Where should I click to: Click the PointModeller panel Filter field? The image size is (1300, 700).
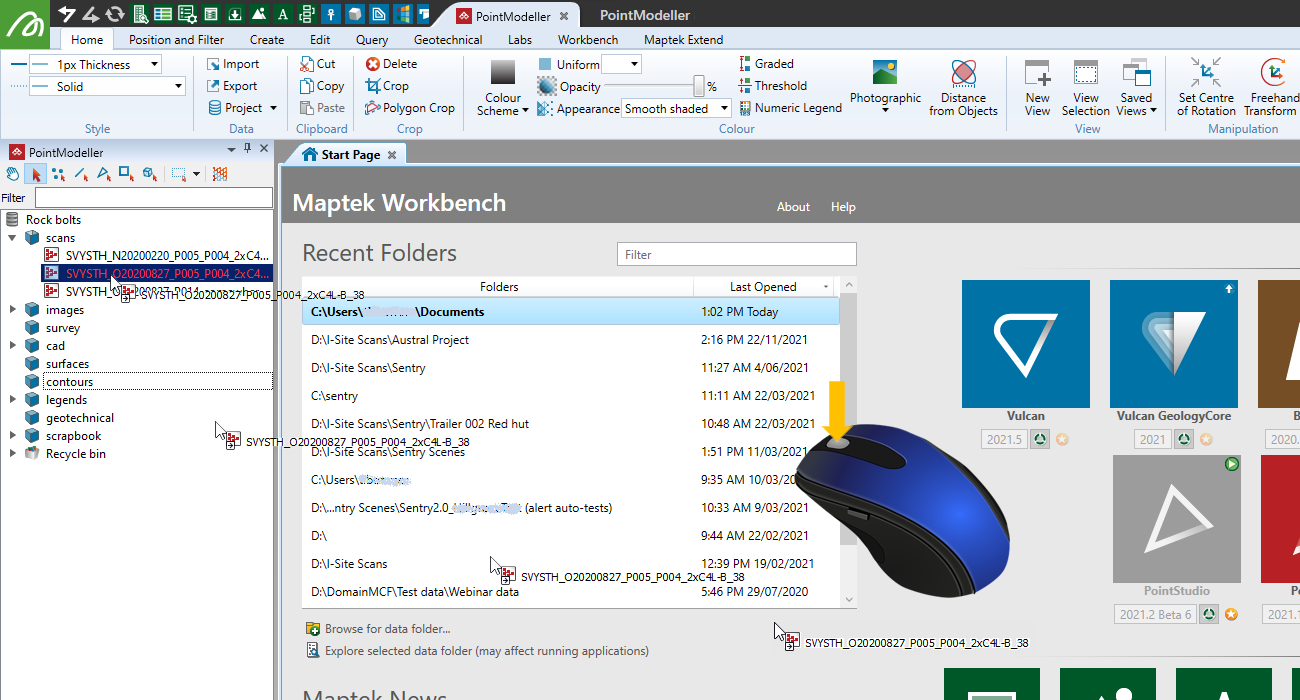pyautogui.click(x=153, y=198)
